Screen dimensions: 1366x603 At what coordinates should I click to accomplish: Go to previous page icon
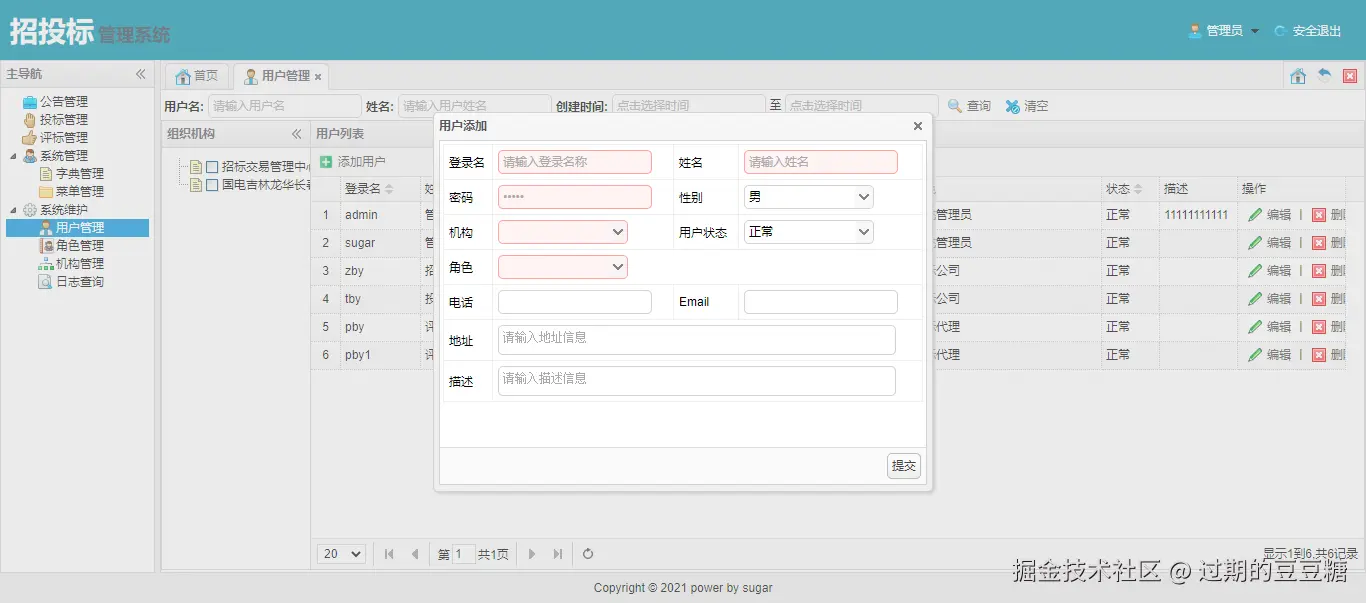coord(415,554)
